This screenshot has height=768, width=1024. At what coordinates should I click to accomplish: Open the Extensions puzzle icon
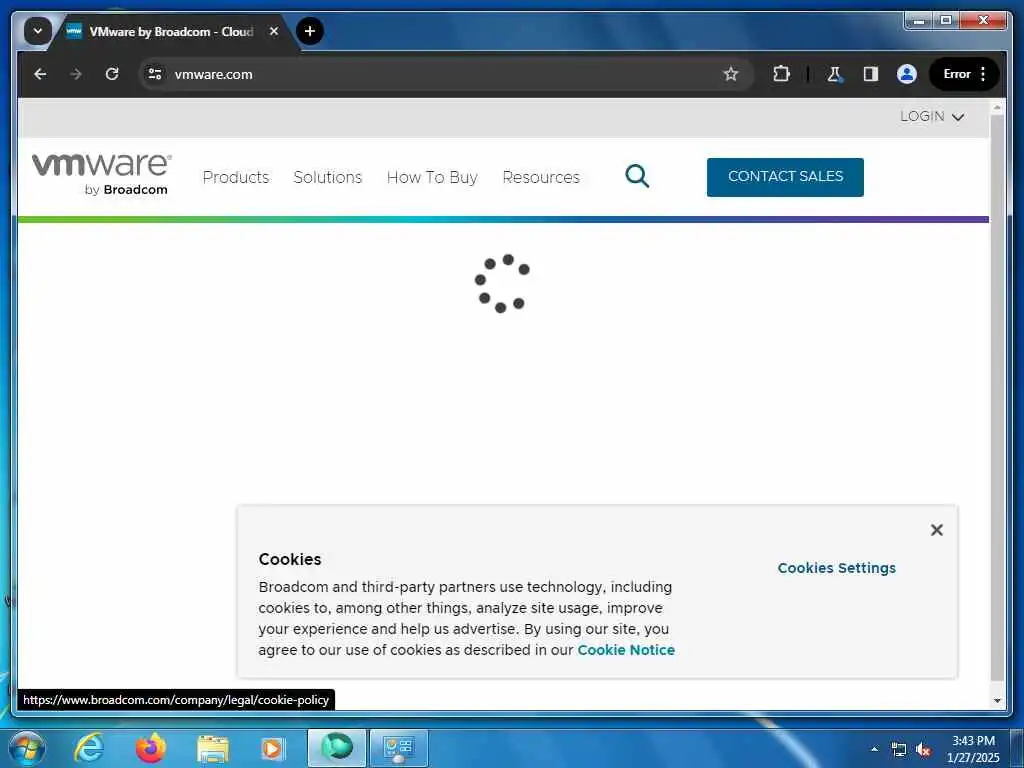[781, 74]
